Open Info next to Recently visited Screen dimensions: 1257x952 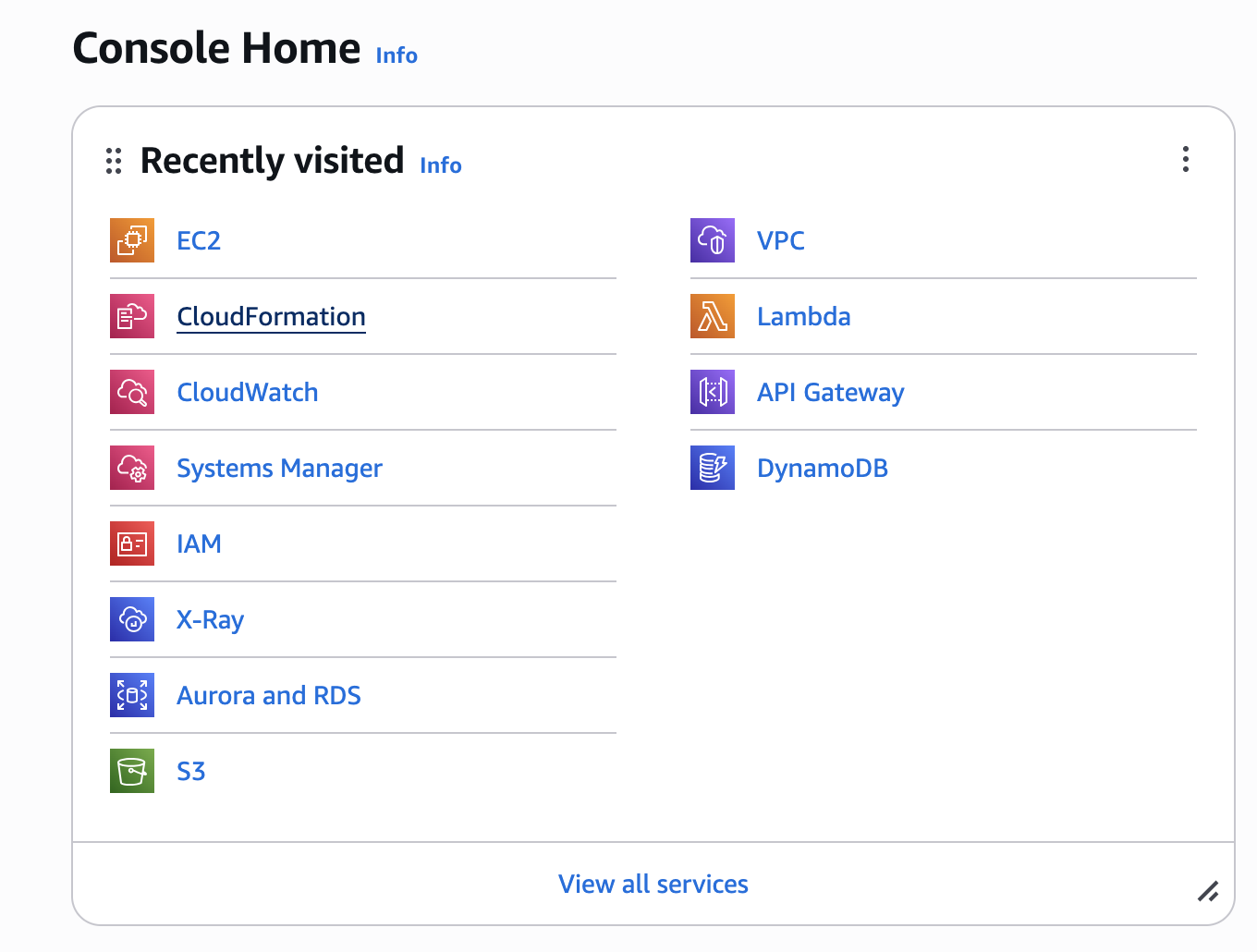(x=440, y=165)
